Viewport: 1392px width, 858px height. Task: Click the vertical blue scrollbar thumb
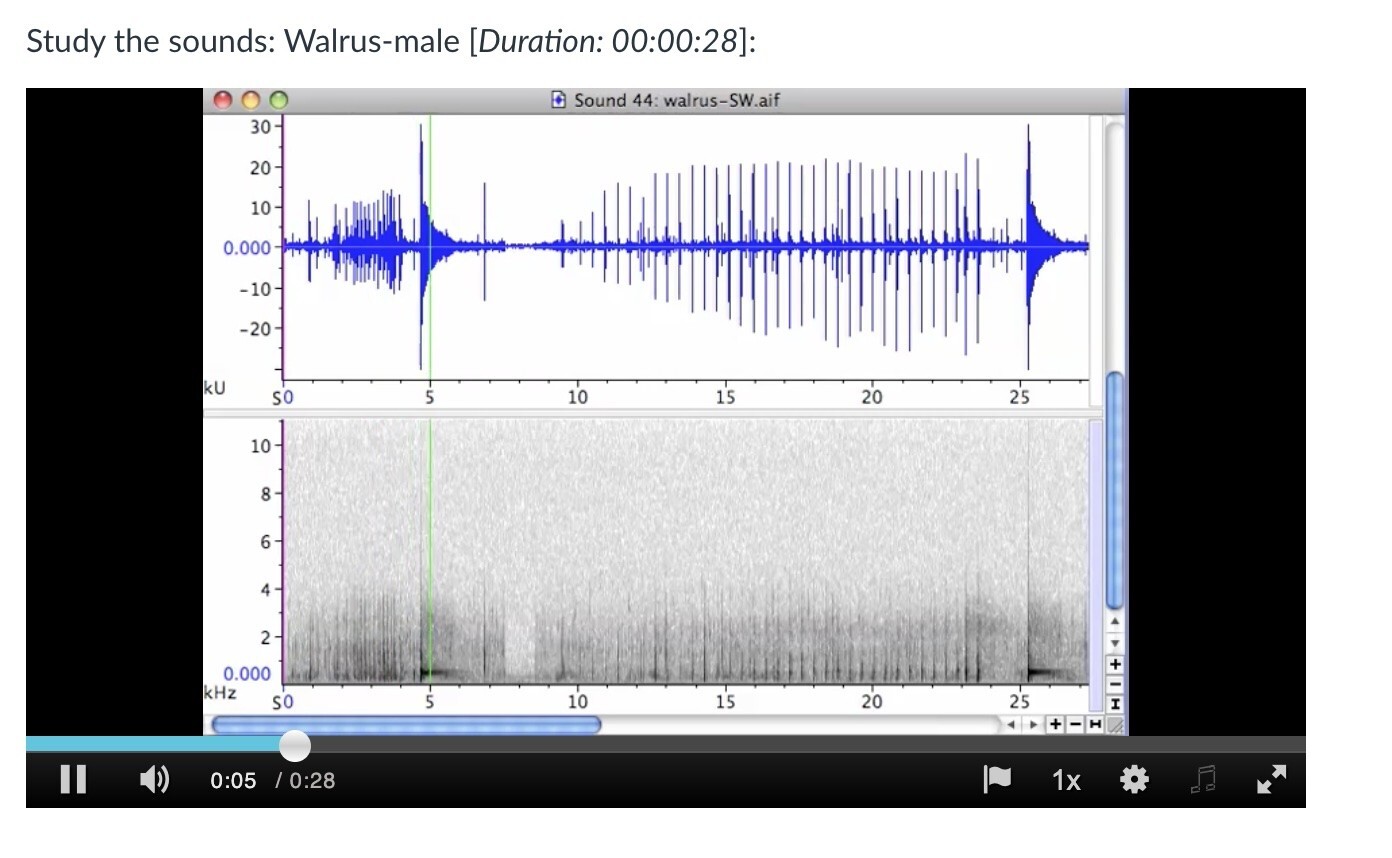1115,490
